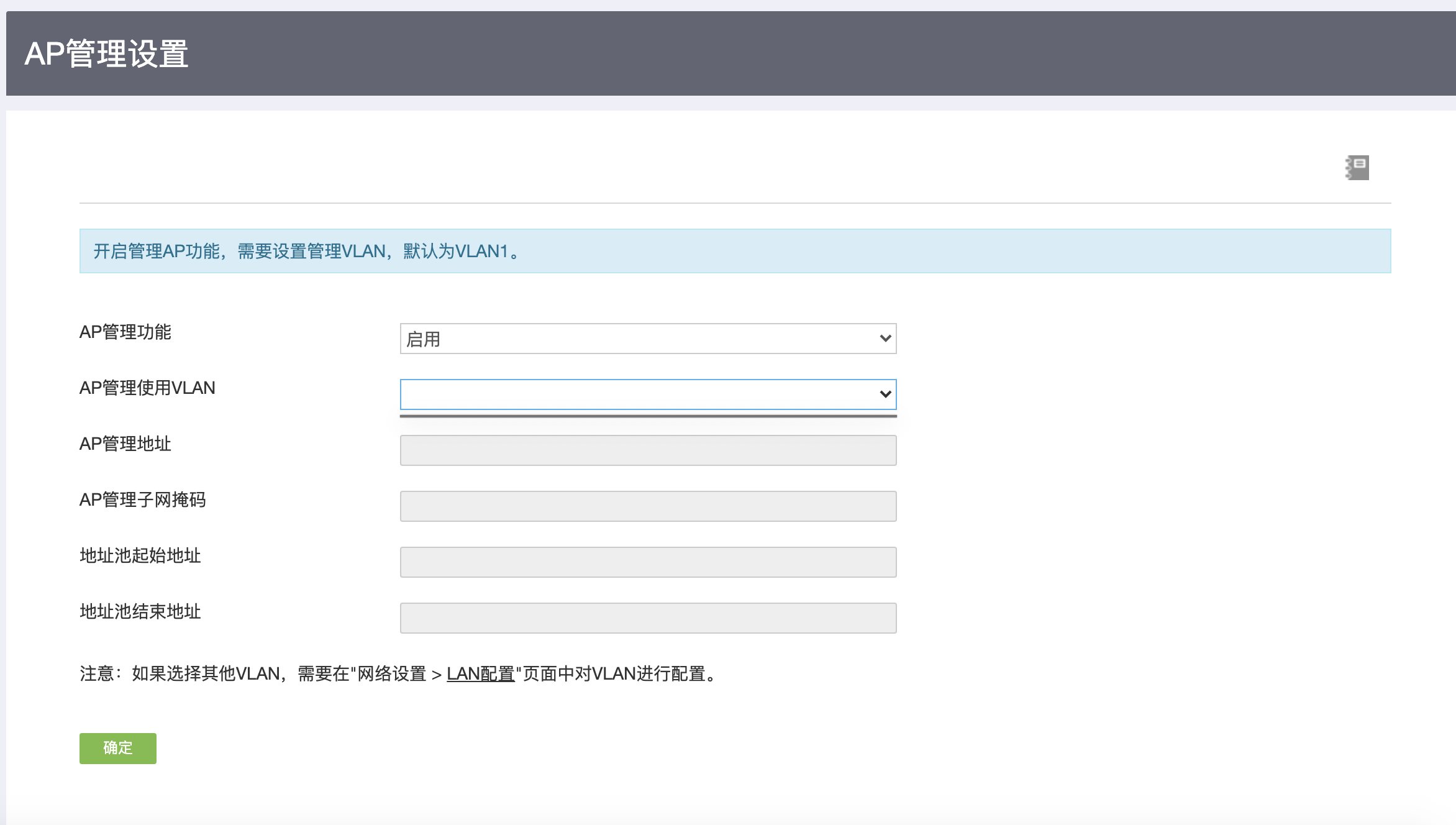Image resolution: width=1456 pixels, height=825 pixels.
Task: Open the LAN配置 link
Action: 480,674
